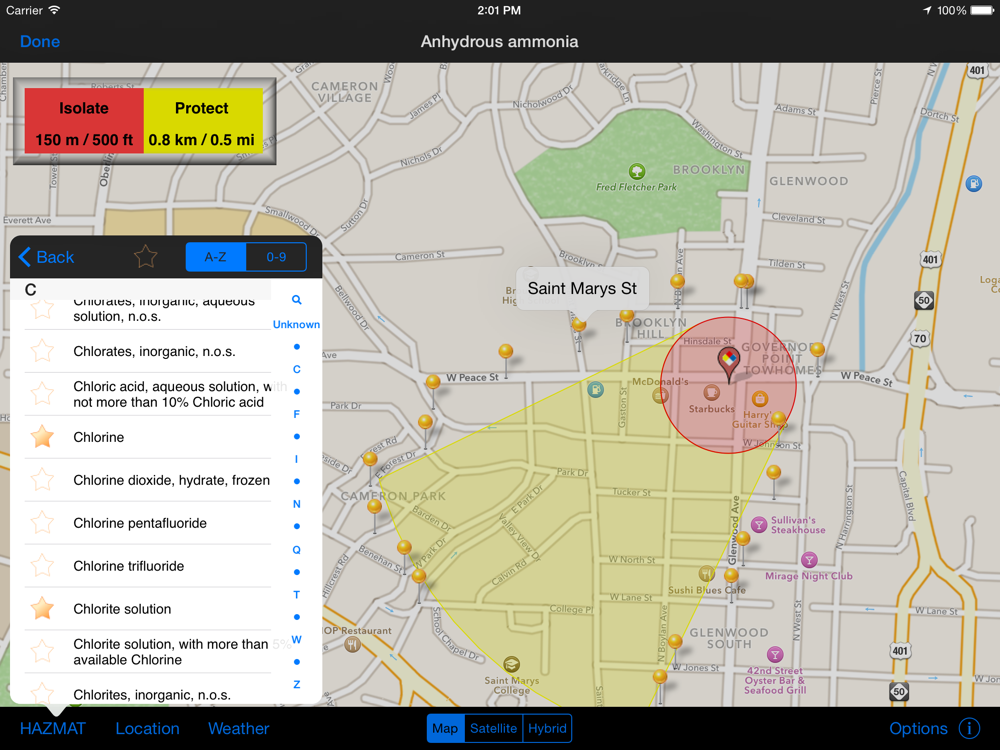This screenshot has height=750, width=1000.
Task: Tap Saint Marys College icon
Action: coord(511,665)
